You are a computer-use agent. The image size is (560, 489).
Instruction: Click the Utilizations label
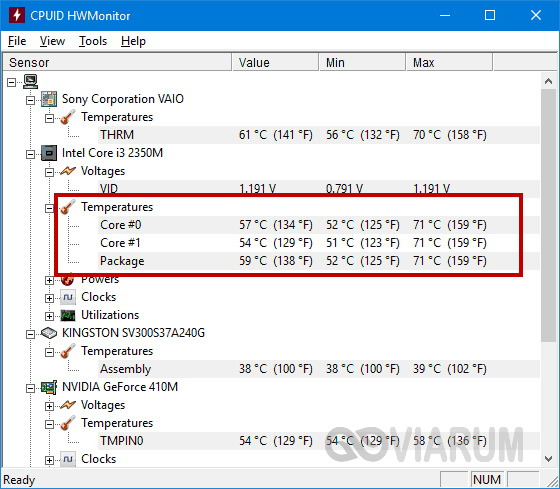coord(110,315)
